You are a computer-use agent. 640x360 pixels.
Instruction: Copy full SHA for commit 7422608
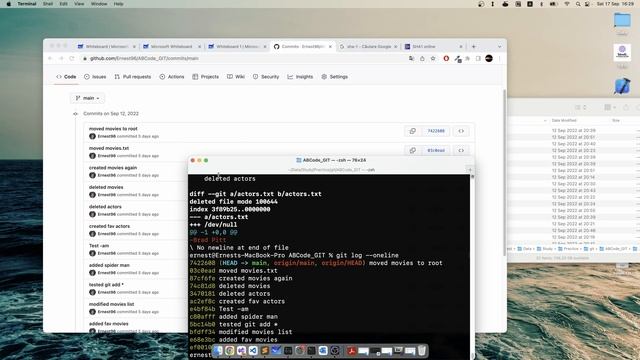[413, 131]
